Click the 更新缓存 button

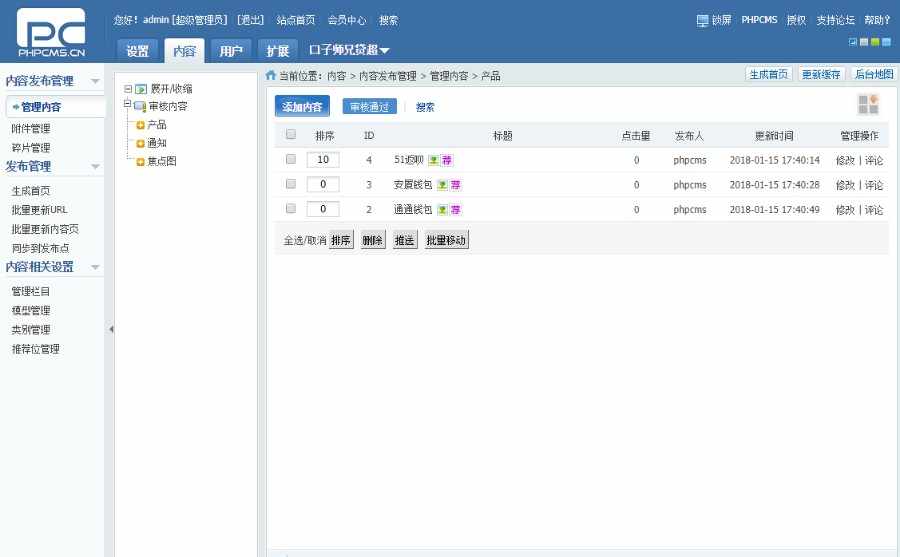(821, 75)
